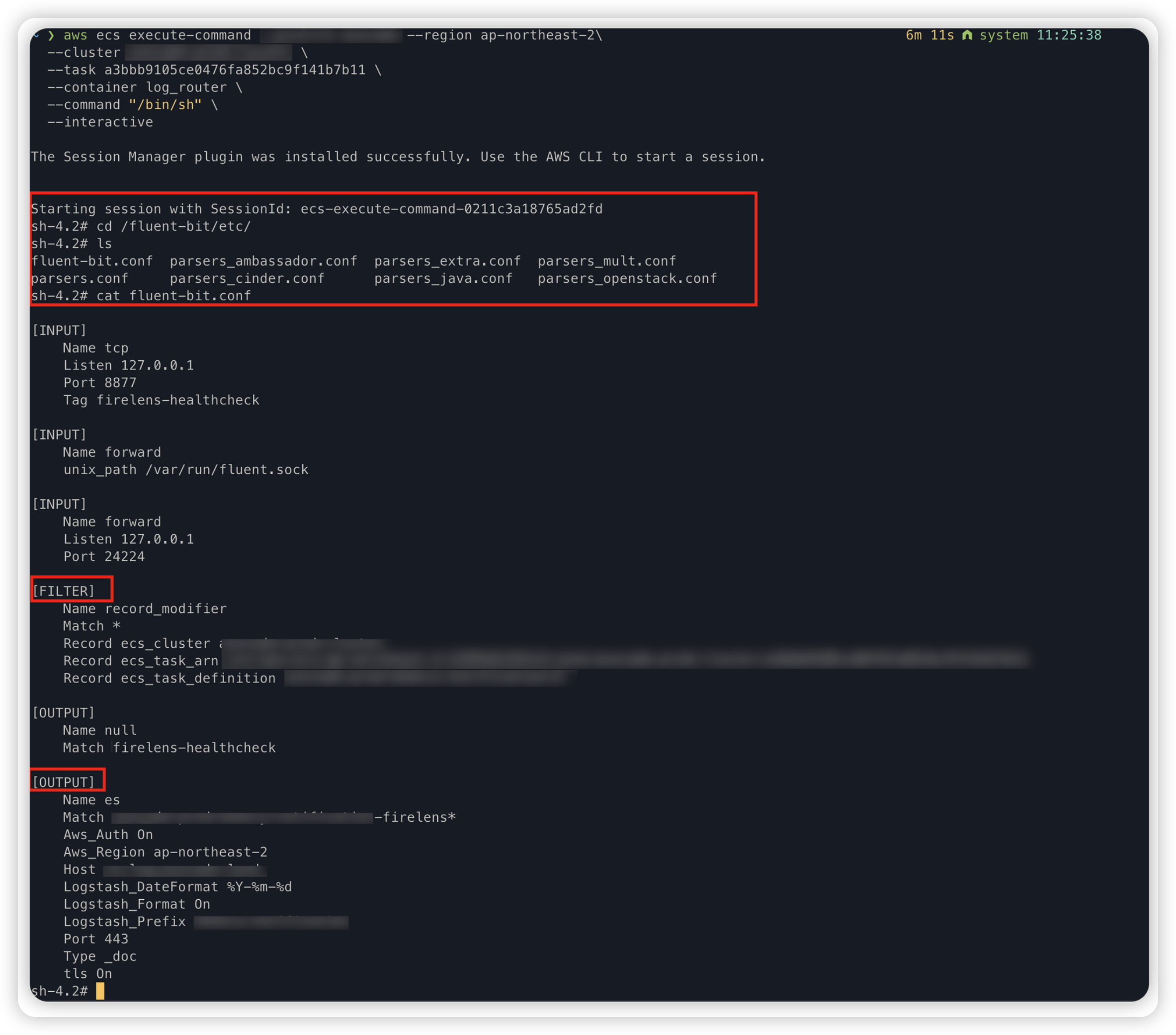Click the 11:25:38 timestamp in the prompt
The width and height of the screenshot is (1176, 1035).
pyautogui.click(x=1069, y=35)
